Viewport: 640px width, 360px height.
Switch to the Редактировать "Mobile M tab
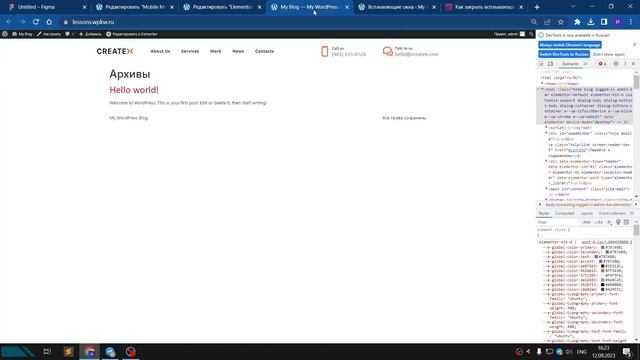click(135, 7)
